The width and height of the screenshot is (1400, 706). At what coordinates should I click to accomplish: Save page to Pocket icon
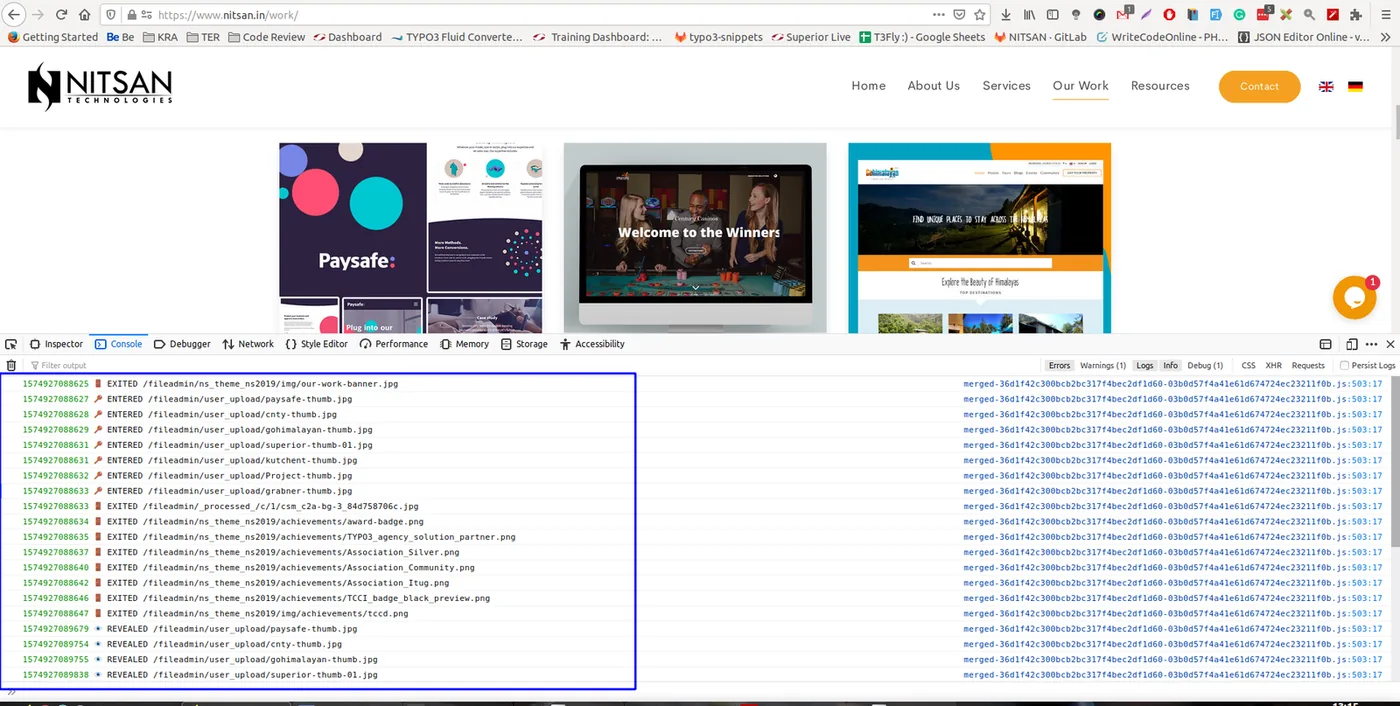point(959,15)
